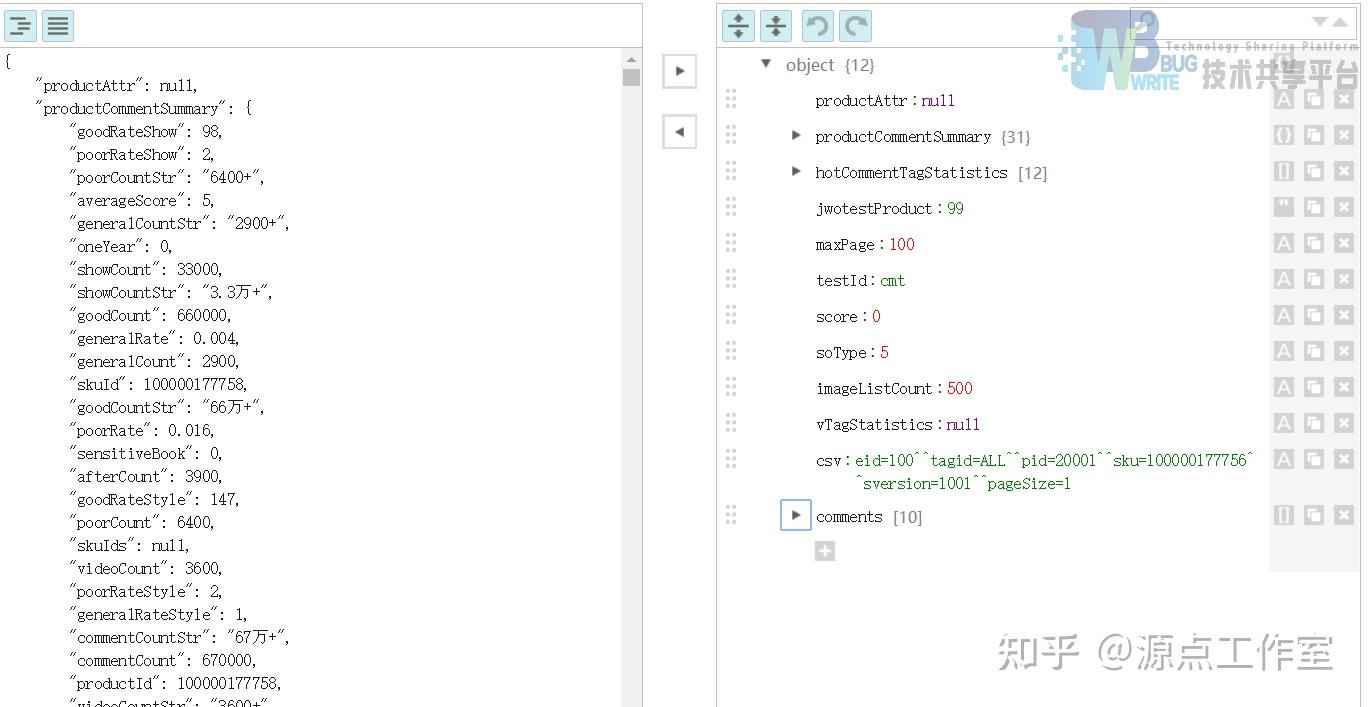This screenshot has height=707, width=1368.
Task: Edit the maxPage value 100
Action: (x=902, y=244)
